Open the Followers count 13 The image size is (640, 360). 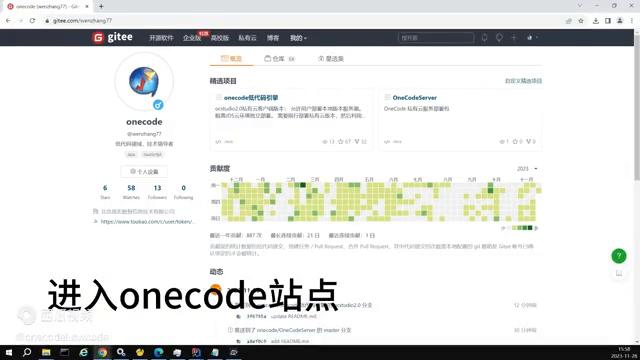(157, 192)
